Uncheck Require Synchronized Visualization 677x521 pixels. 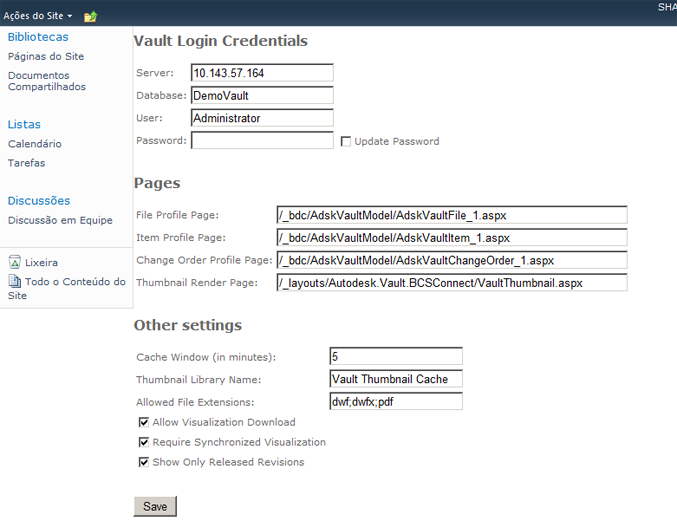[x=144, y=442]
